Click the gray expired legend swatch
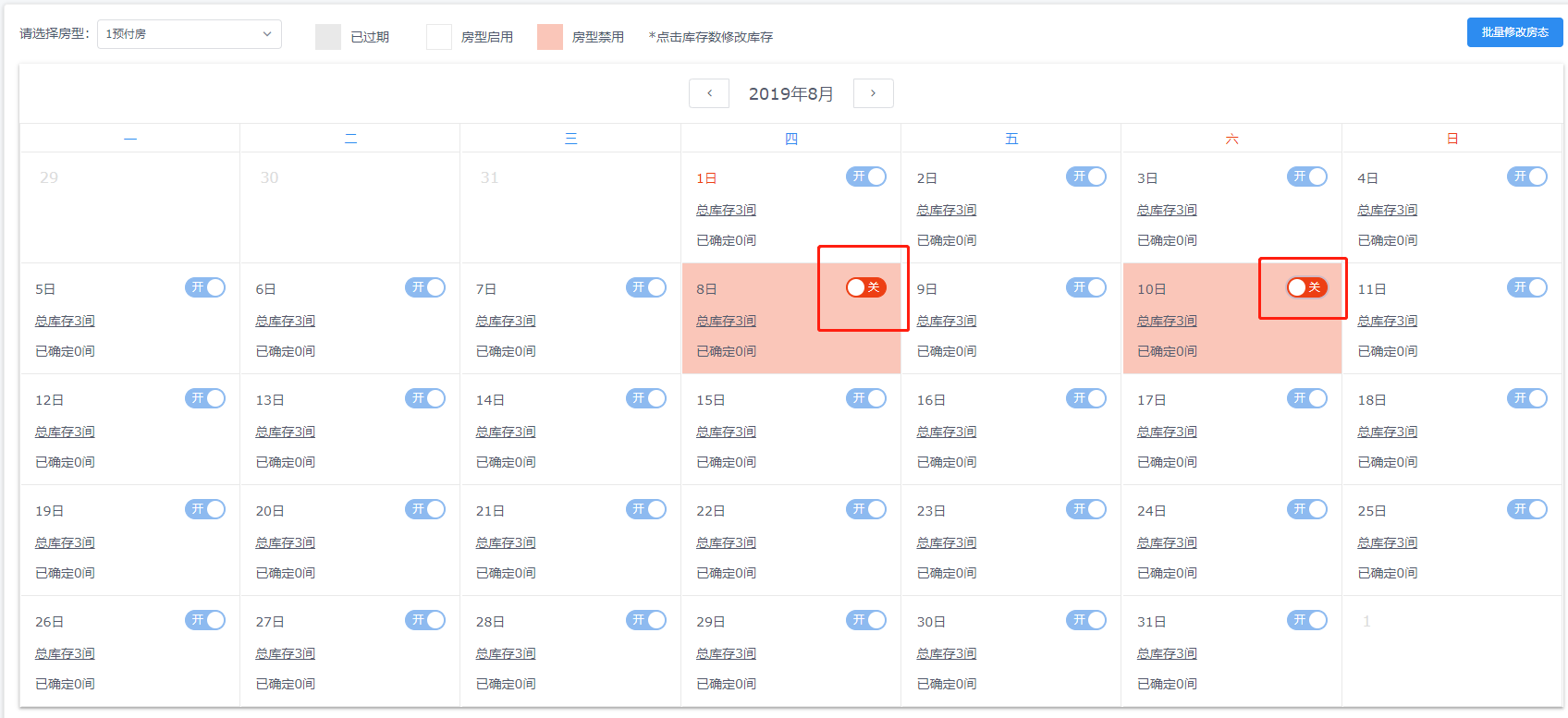 328,37
